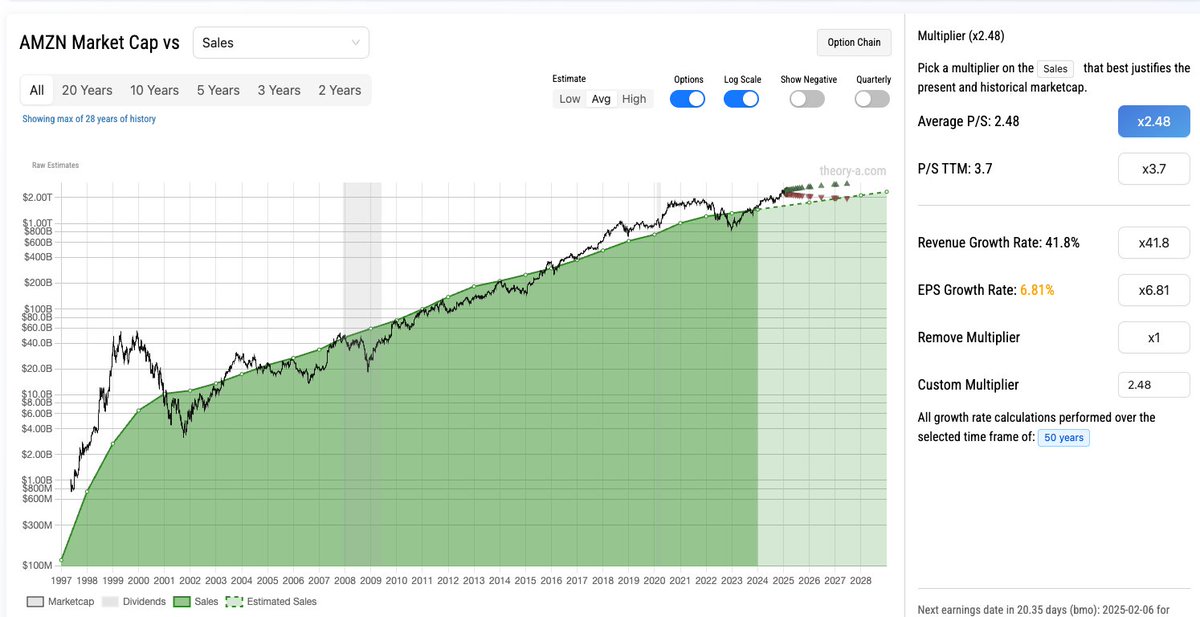The image size is (1200, 617).
Task: Click 'Showing max of 28 years of history'
Action: [89, 119]
